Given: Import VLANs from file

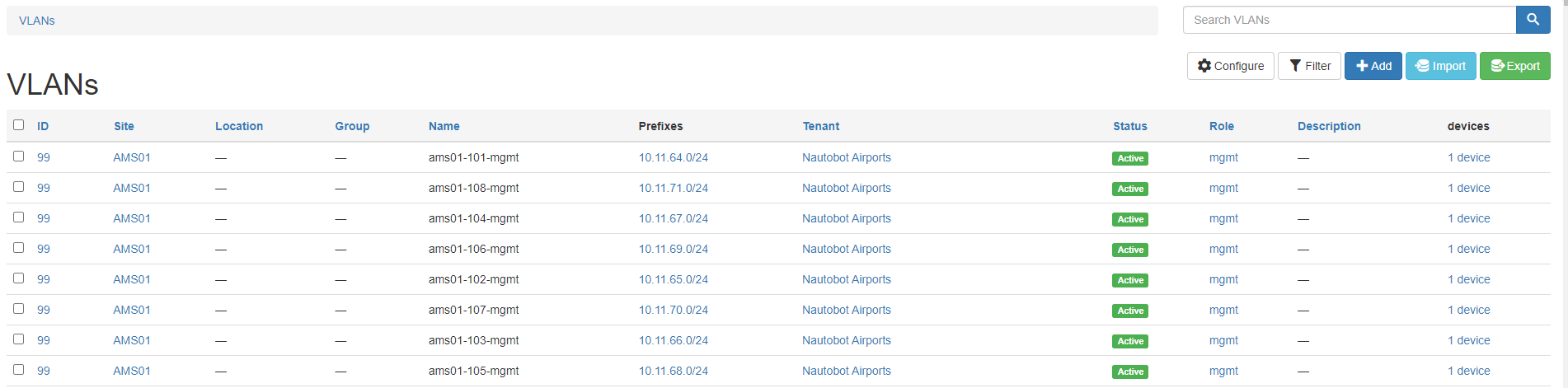Looking at the screenshot, I should pos(1440,66).
